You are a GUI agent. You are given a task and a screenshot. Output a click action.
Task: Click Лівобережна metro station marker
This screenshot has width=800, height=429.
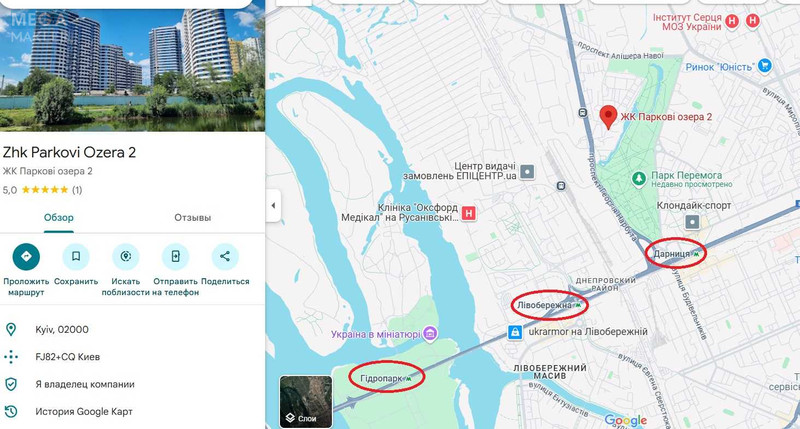[x=578, y=305]
